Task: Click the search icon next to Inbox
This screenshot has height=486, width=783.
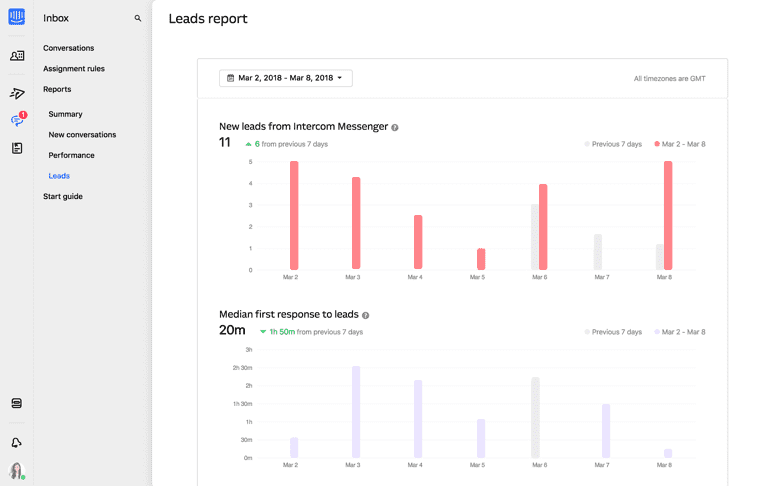Action: point(138,18)
